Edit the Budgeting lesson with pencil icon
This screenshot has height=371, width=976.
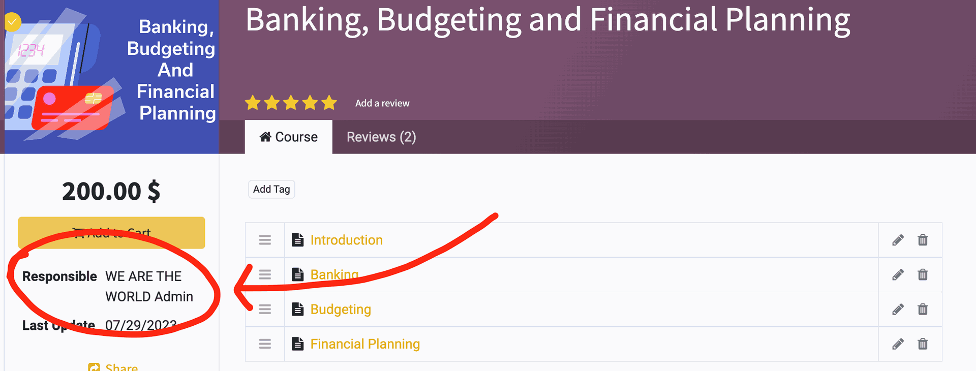pos(898,309)
